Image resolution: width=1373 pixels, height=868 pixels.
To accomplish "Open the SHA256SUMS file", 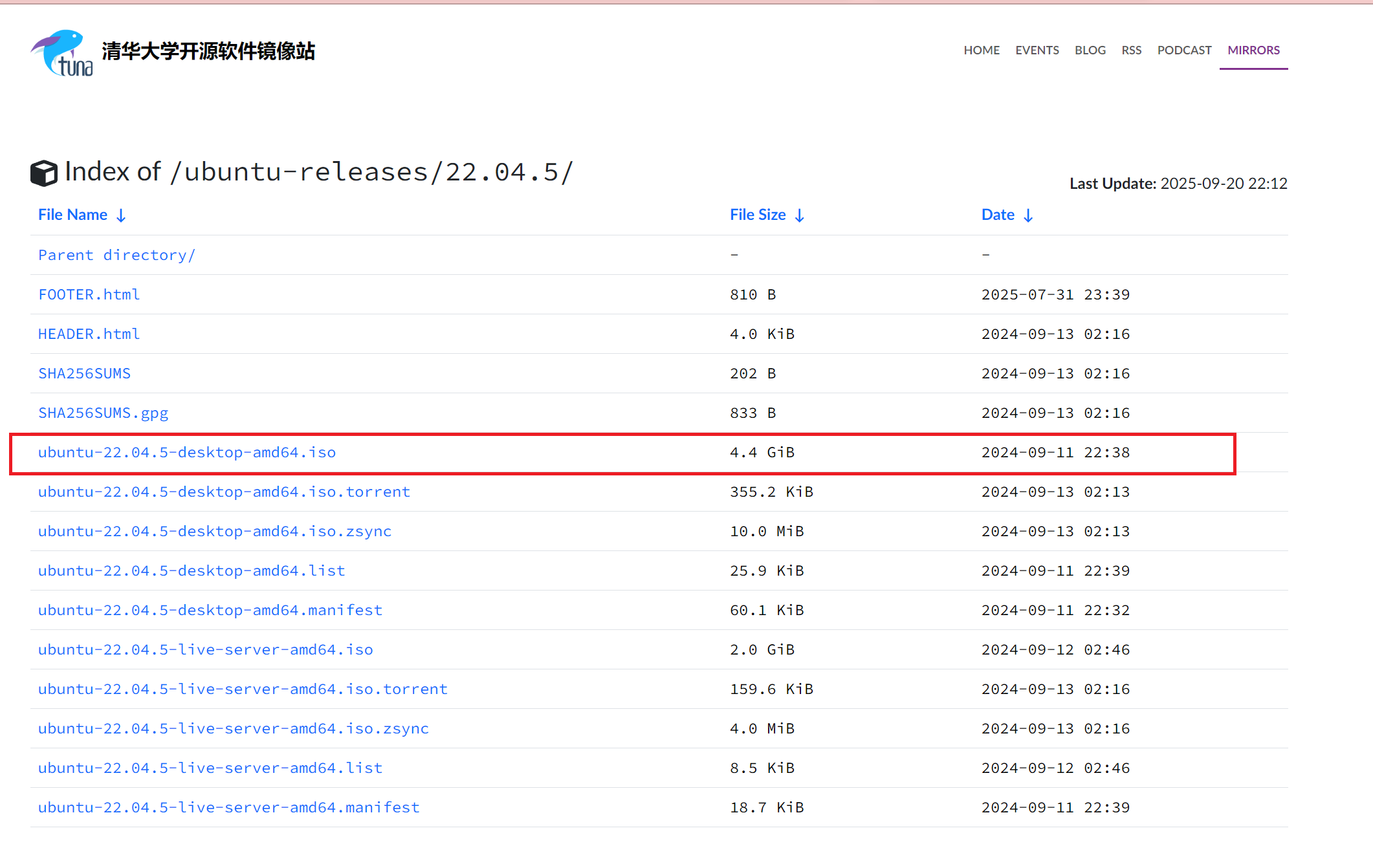I will (84, 373).
